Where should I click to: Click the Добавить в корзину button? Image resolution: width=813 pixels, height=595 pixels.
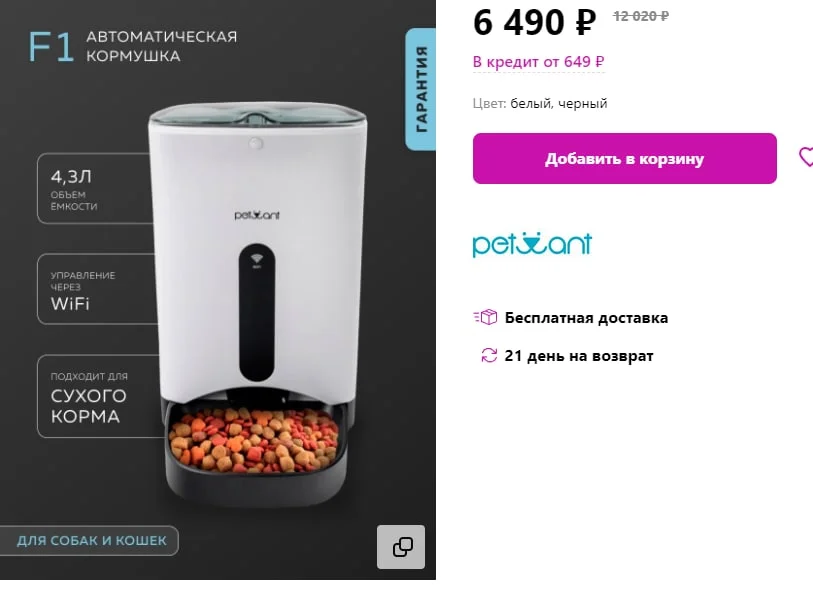[x=624, y=159]
